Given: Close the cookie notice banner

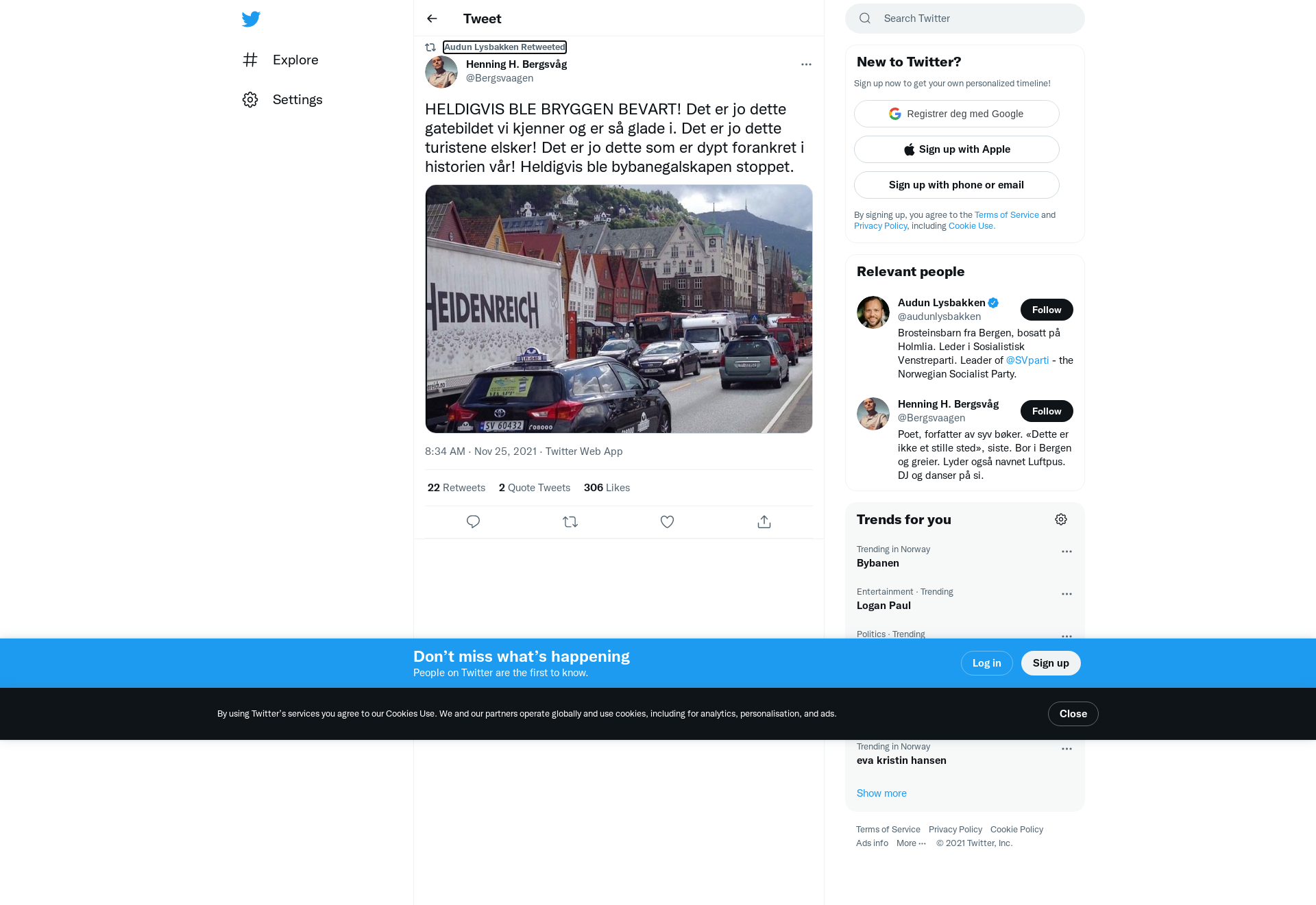Looking at the screenshot, I should [x=1073, y=714].
